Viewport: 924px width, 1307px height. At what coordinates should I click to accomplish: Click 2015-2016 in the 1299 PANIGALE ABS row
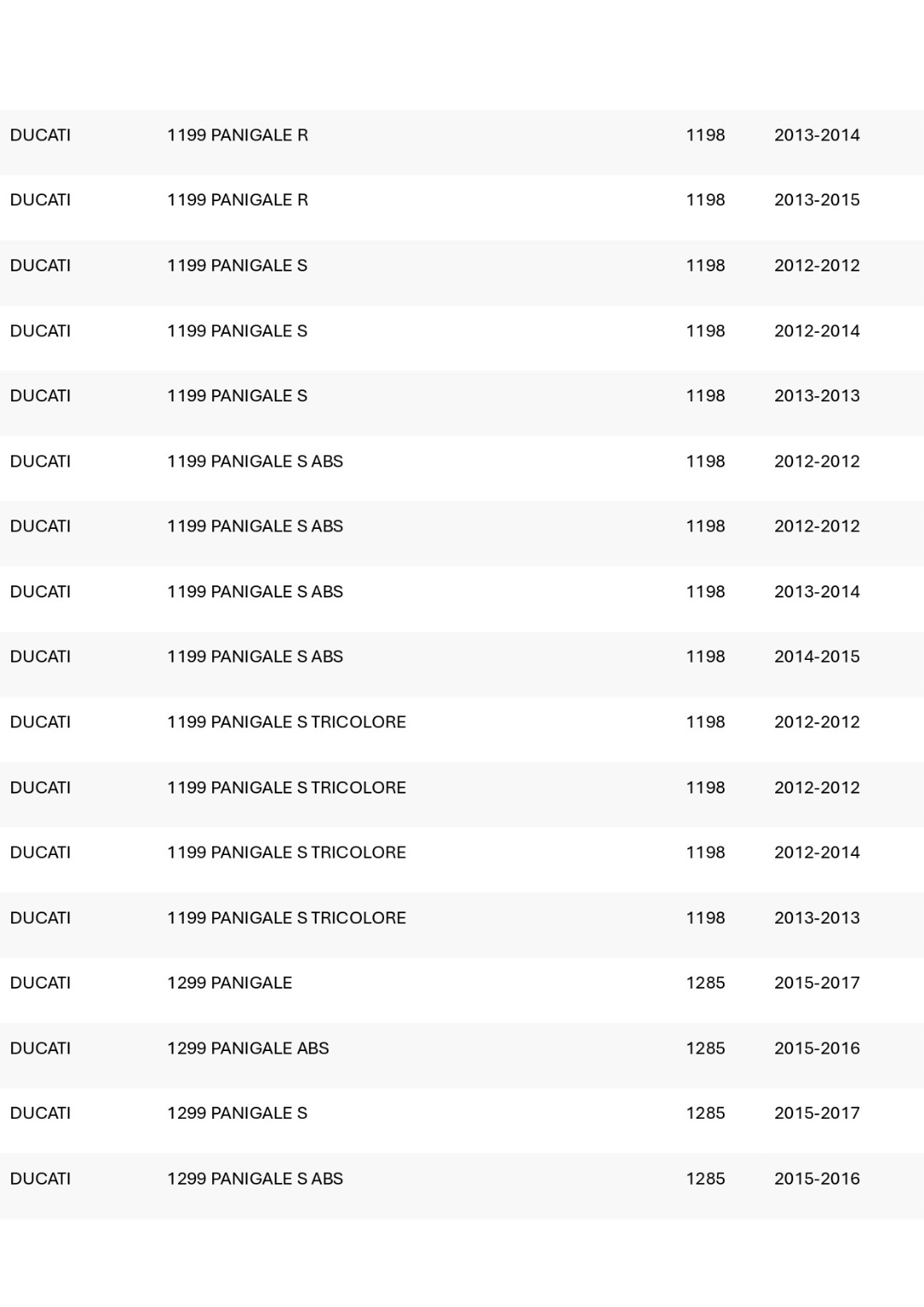[817, 1049]
